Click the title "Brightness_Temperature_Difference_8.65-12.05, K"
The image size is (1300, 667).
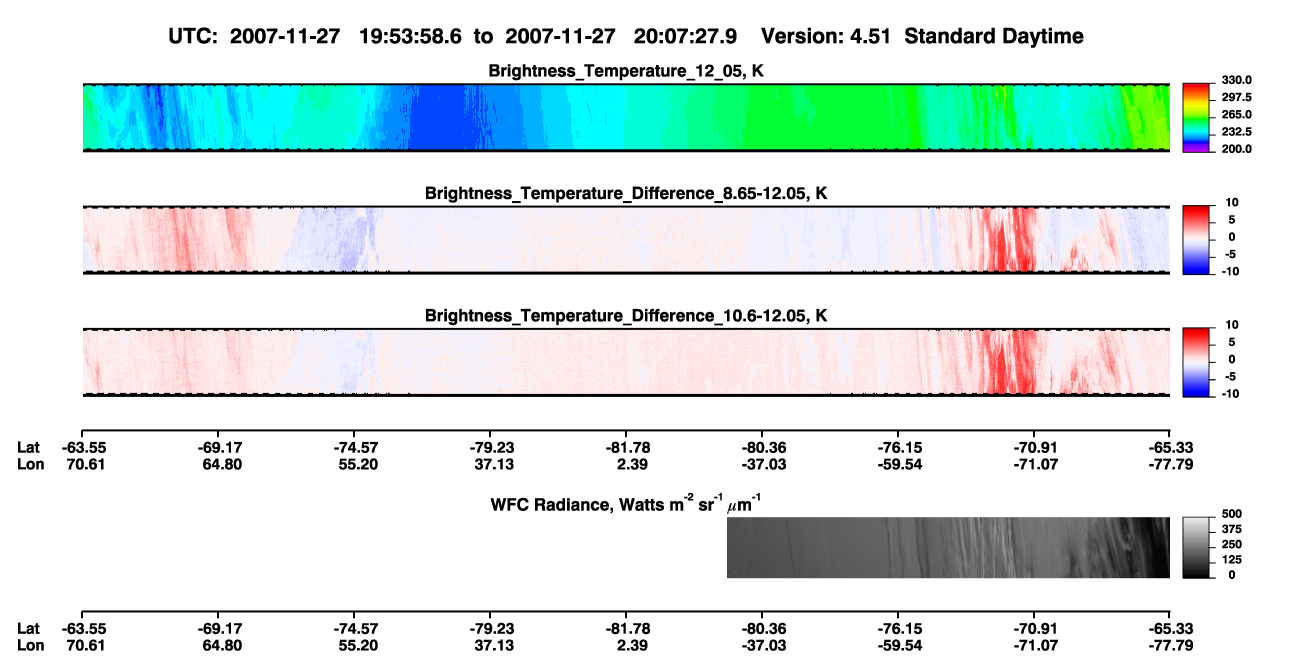pos(625,193)
